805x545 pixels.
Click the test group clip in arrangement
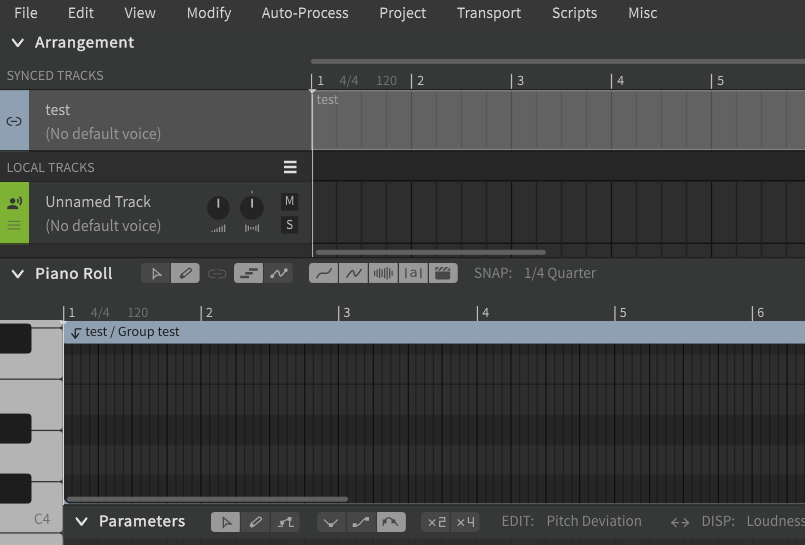559,121
